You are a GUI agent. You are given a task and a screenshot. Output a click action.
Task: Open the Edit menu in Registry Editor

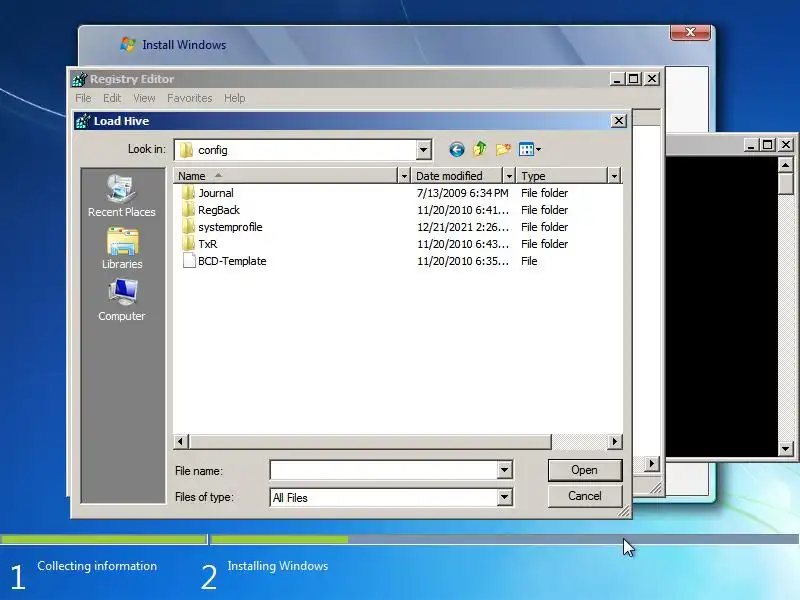point(112,98)
